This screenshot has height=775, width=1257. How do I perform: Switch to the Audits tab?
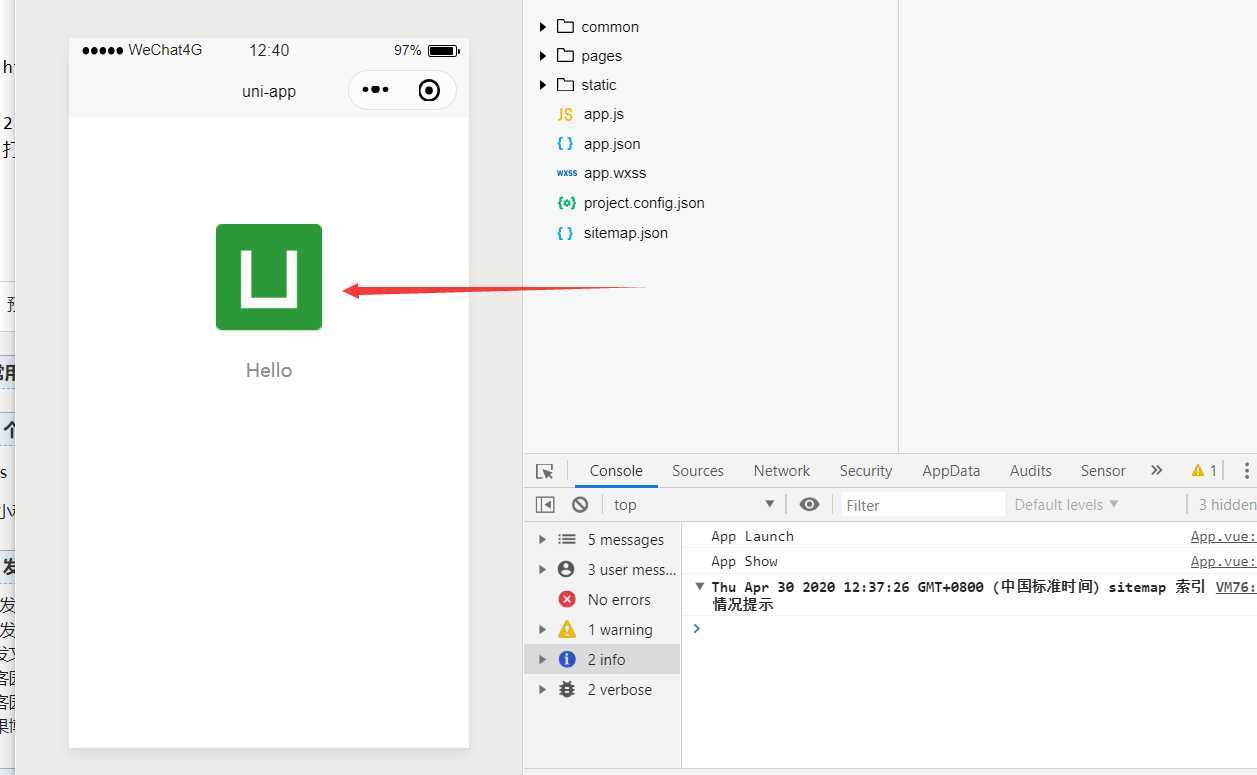[1031, 471]
